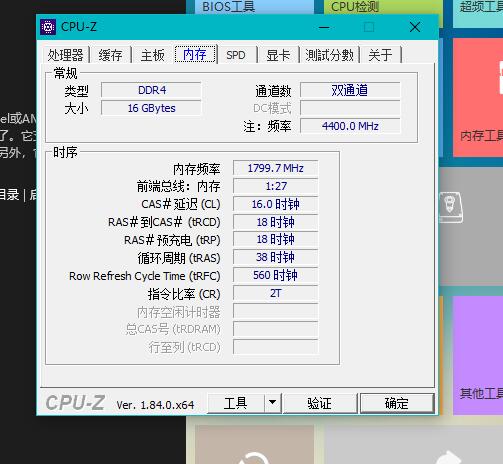
Task: Click the 2T command rate value
Action: (x=276, y=293)
